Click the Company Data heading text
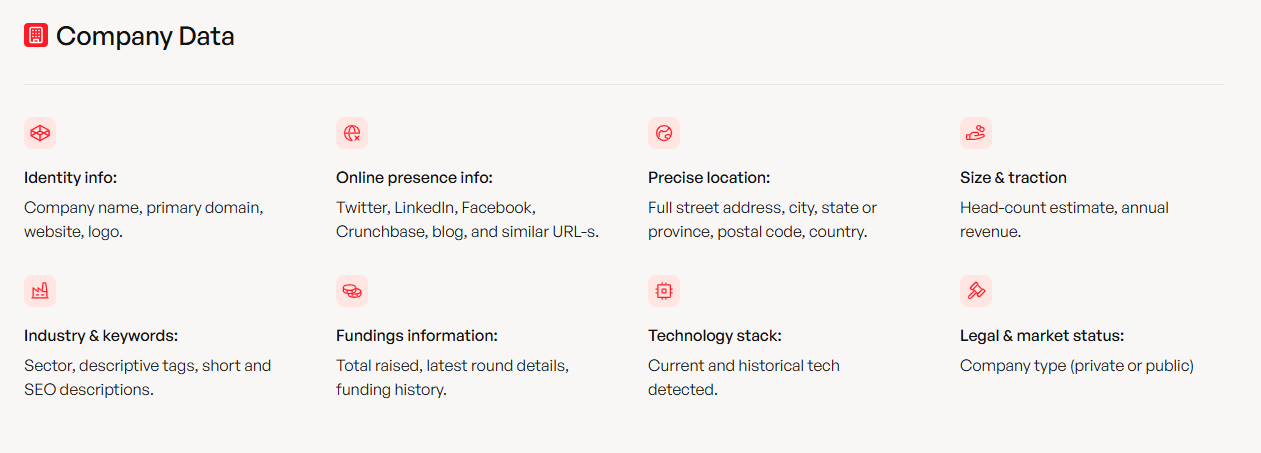This screenshot has width=1261, height=453. (x=145, y=37)
